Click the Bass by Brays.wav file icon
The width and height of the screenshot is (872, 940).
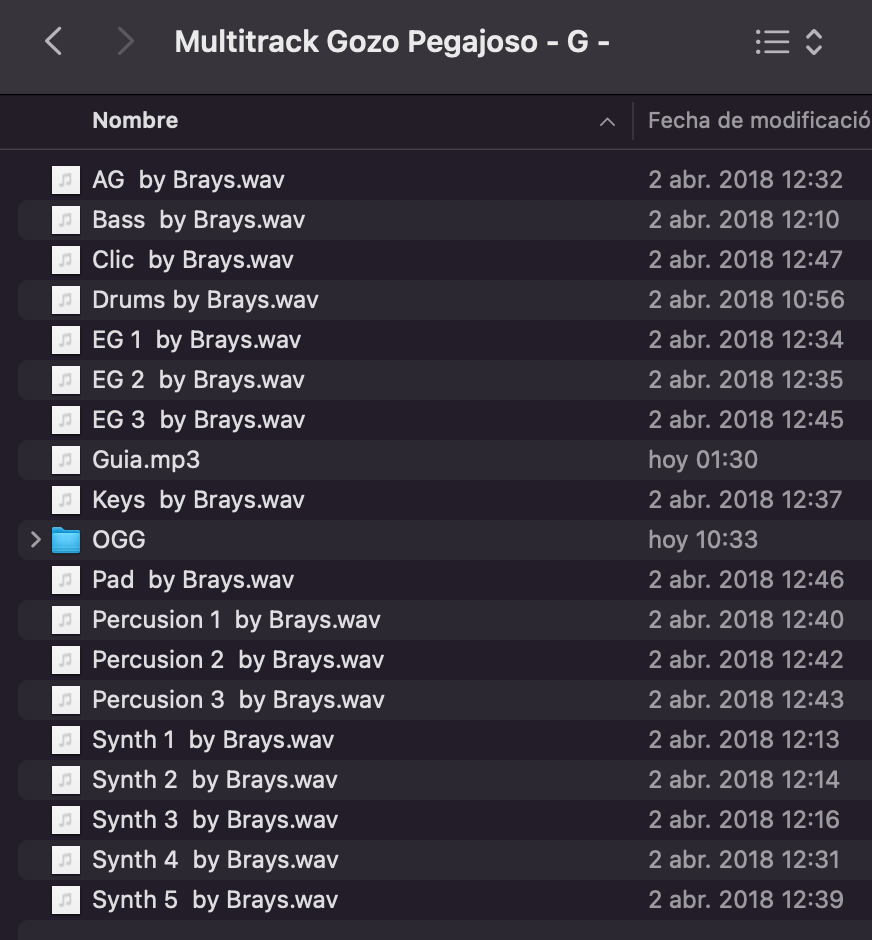pyautogui.click(x=66, y=220)
